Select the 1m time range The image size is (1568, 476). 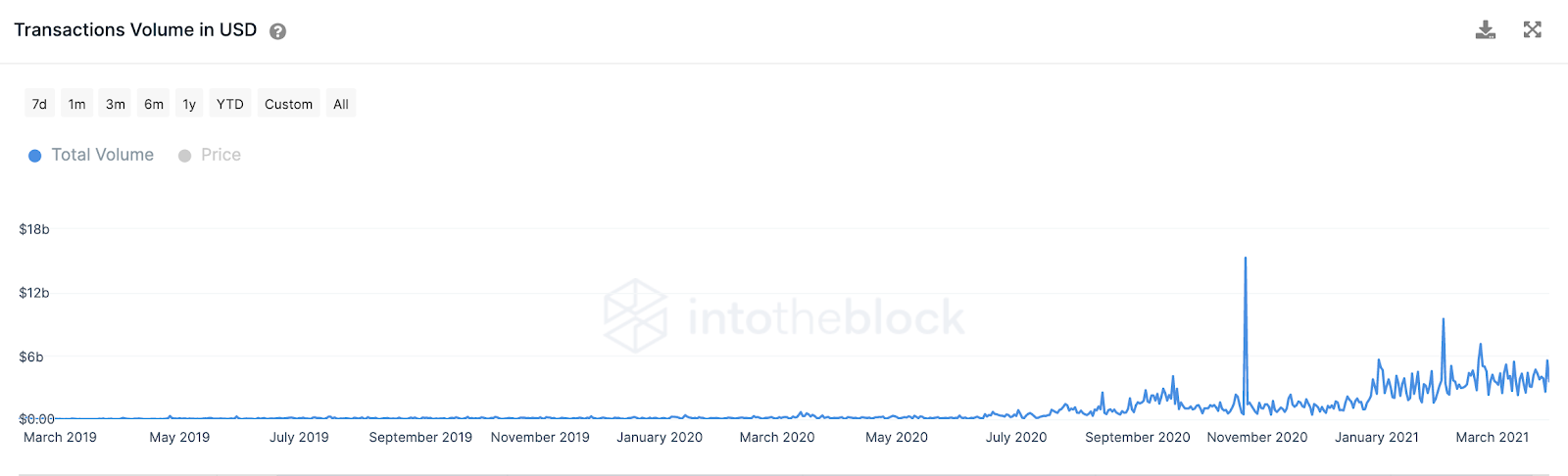pos(76,104)
